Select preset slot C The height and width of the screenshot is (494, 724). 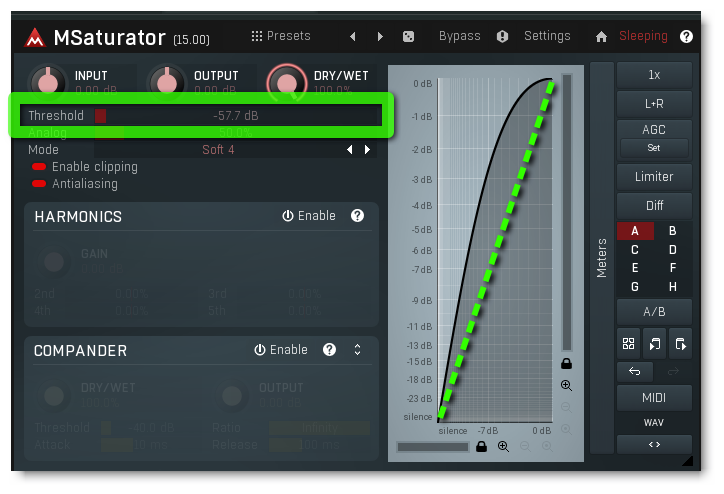coord(635,250)
